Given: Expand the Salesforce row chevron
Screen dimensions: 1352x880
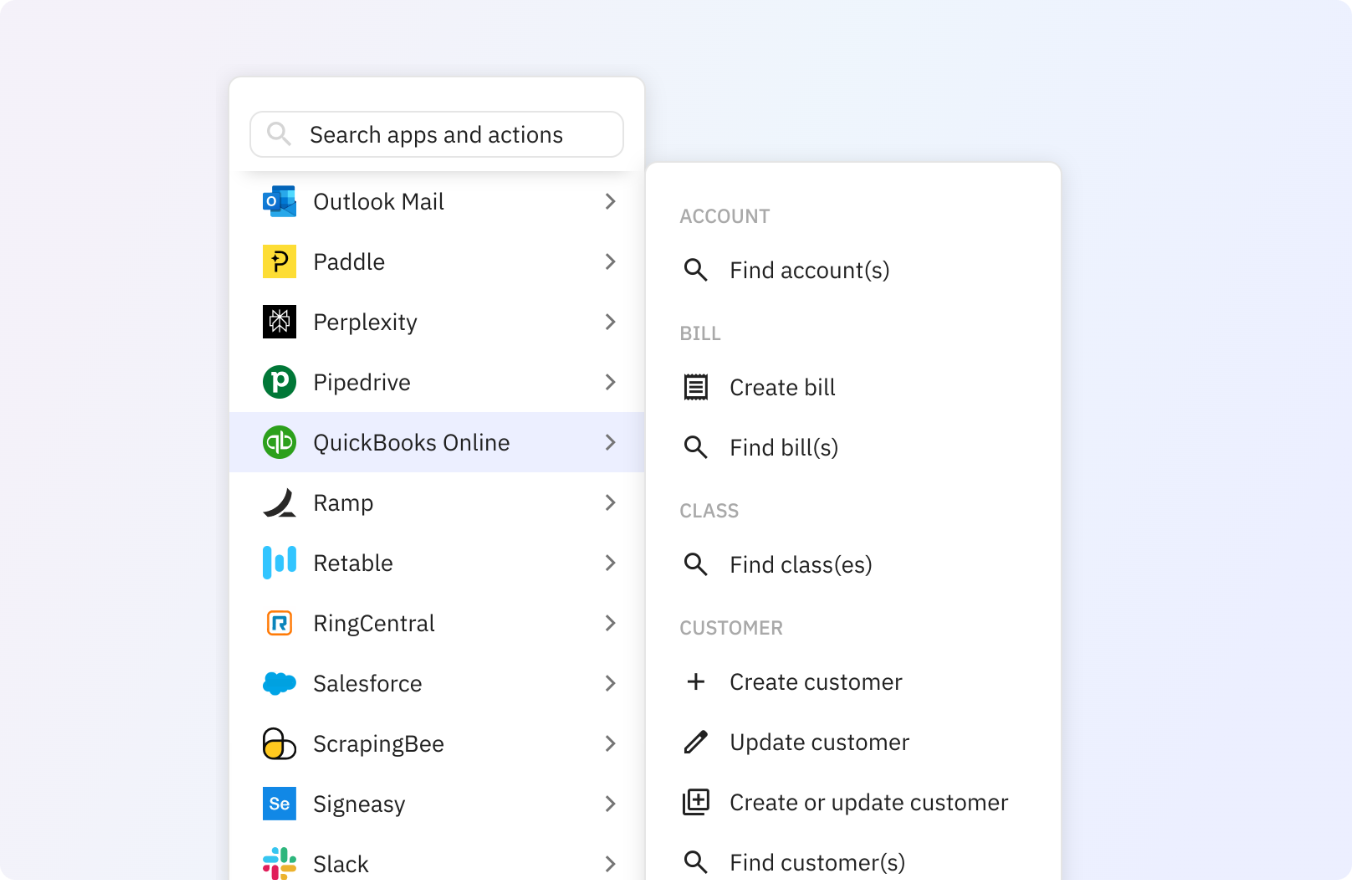Looking at the screenshot, I should [610, 683].
